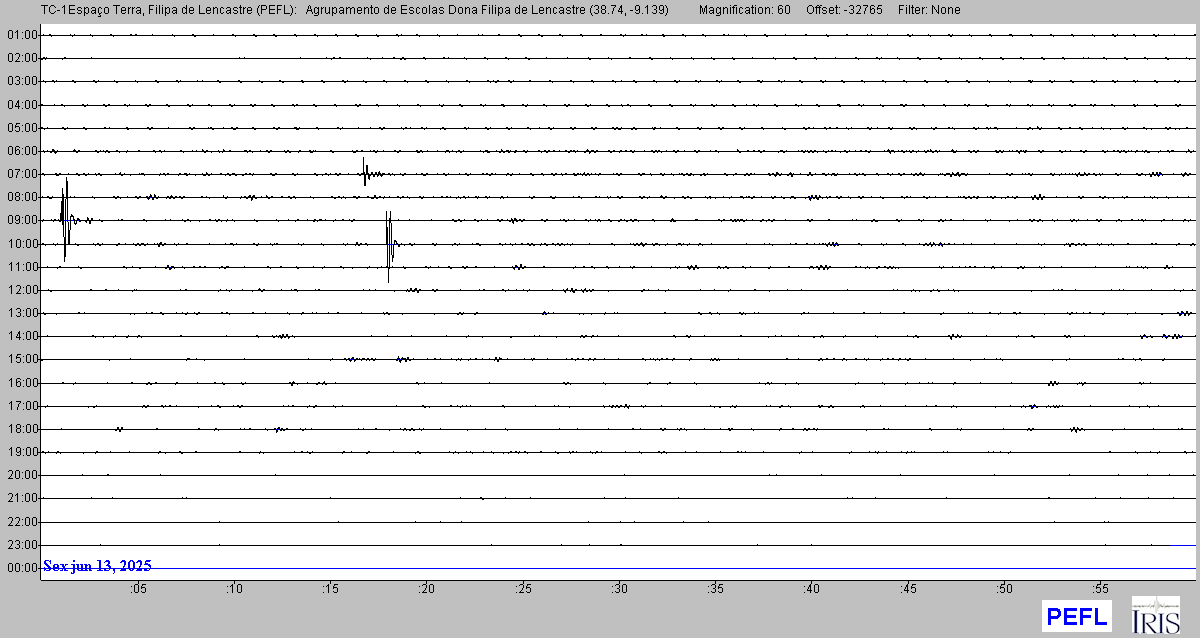The image size is (1200, 638).
Task: Click the 18:00 hour label
Action: pos(22,429)
